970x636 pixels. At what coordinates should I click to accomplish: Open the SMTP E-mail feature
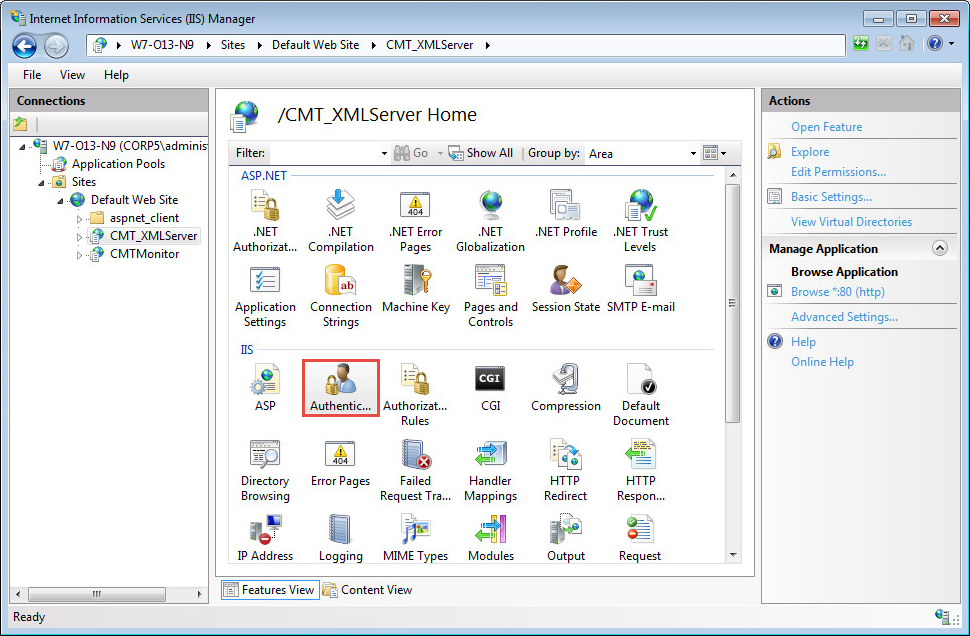(x=640, y=289)
